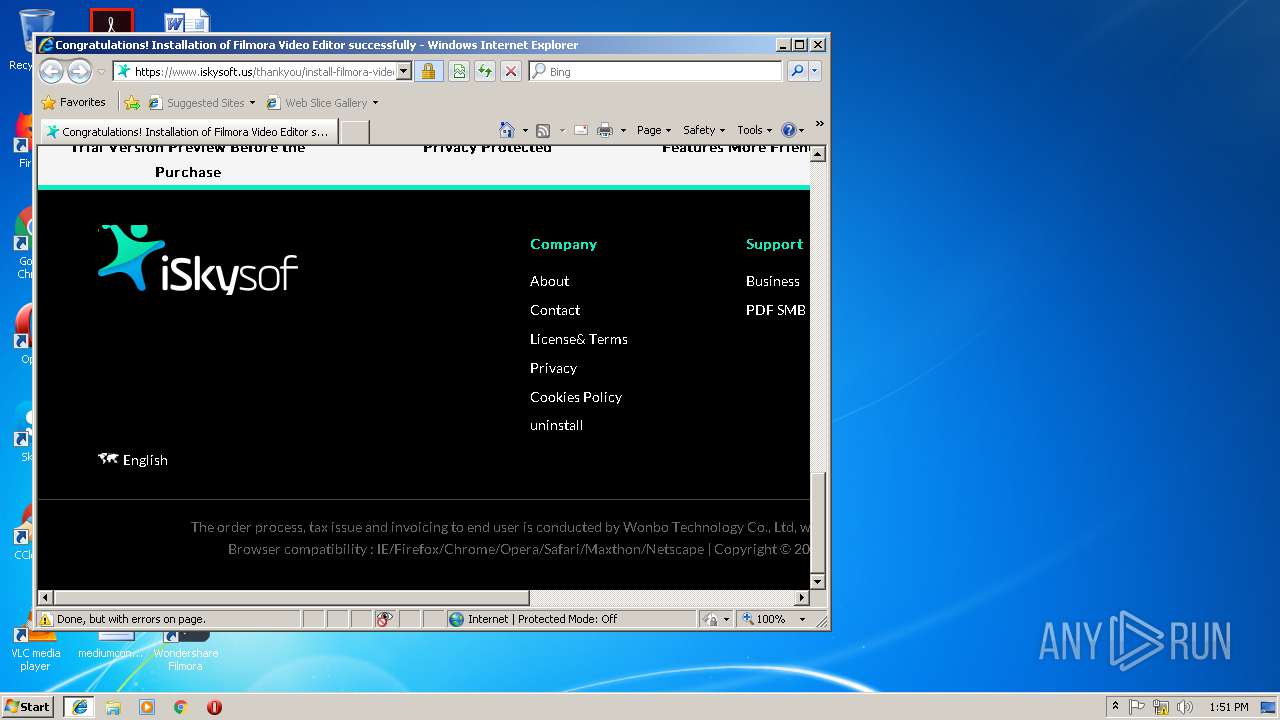Open the media player taskbar icon
Screen dimensions: 1280x720
click(147, 707)
